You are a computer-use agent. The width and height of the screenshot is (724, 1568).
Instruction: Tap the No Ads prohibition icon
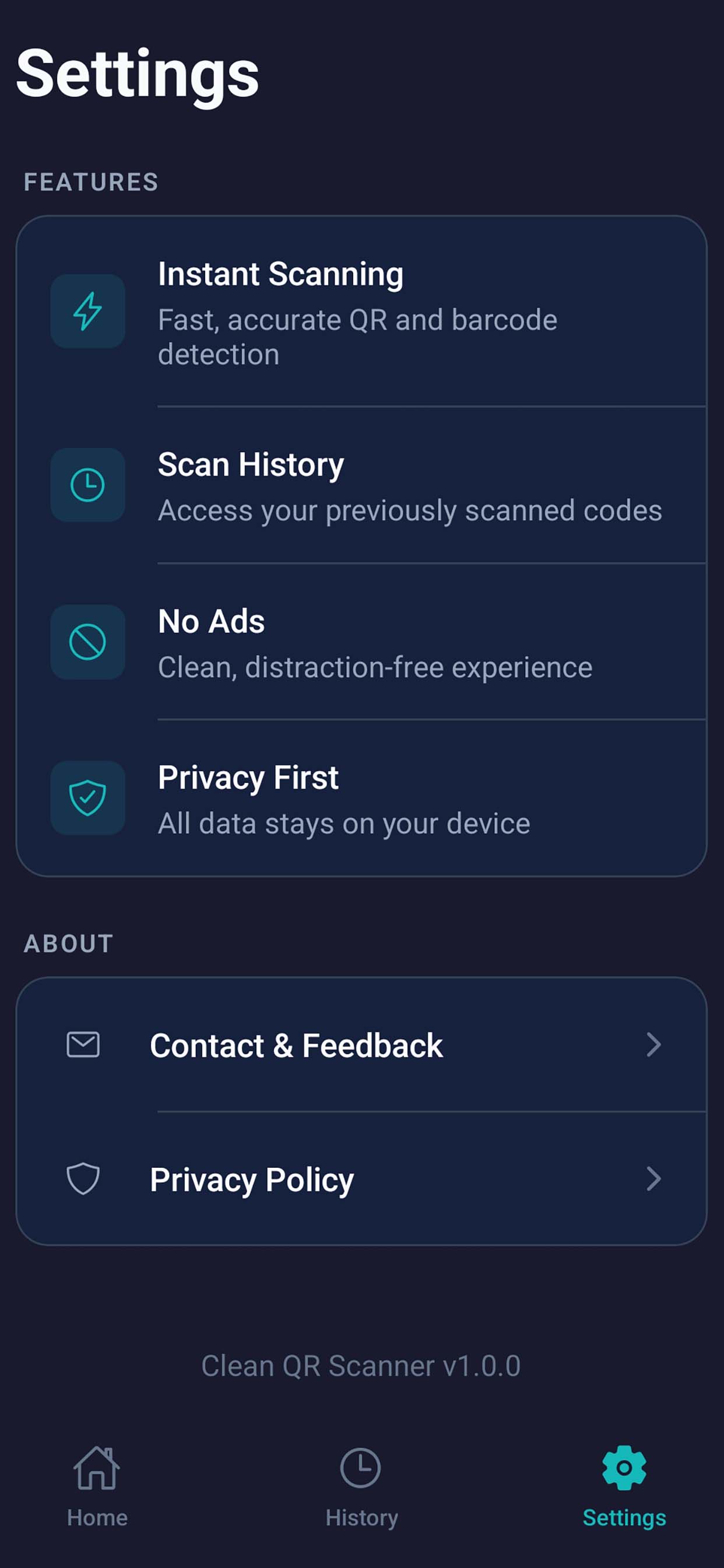tap(87, 642)
